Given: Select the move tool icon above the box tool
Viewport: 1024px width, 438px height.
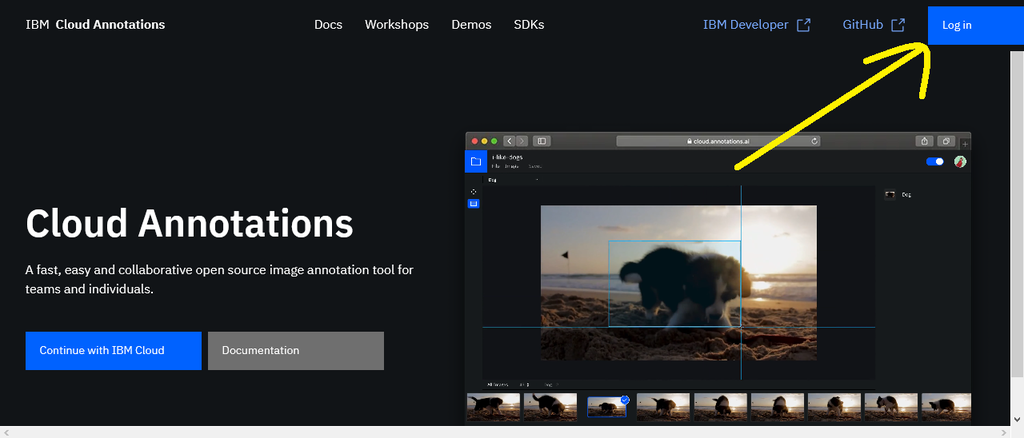Looking at the screenshot, I should (x=474, y=191).
